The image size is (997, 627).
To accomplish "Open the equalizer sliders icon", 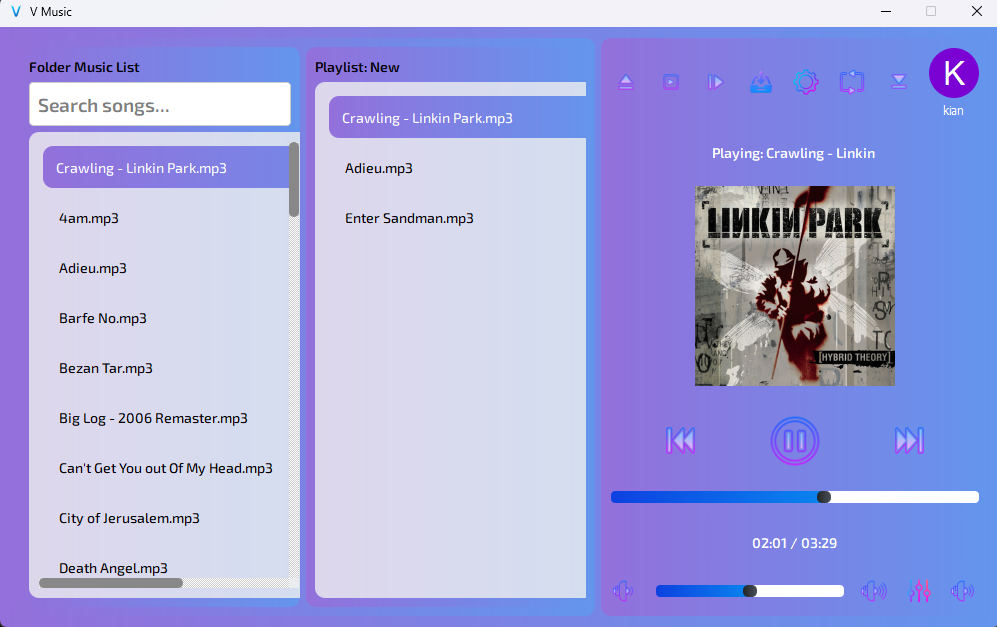I will point(919,591).
